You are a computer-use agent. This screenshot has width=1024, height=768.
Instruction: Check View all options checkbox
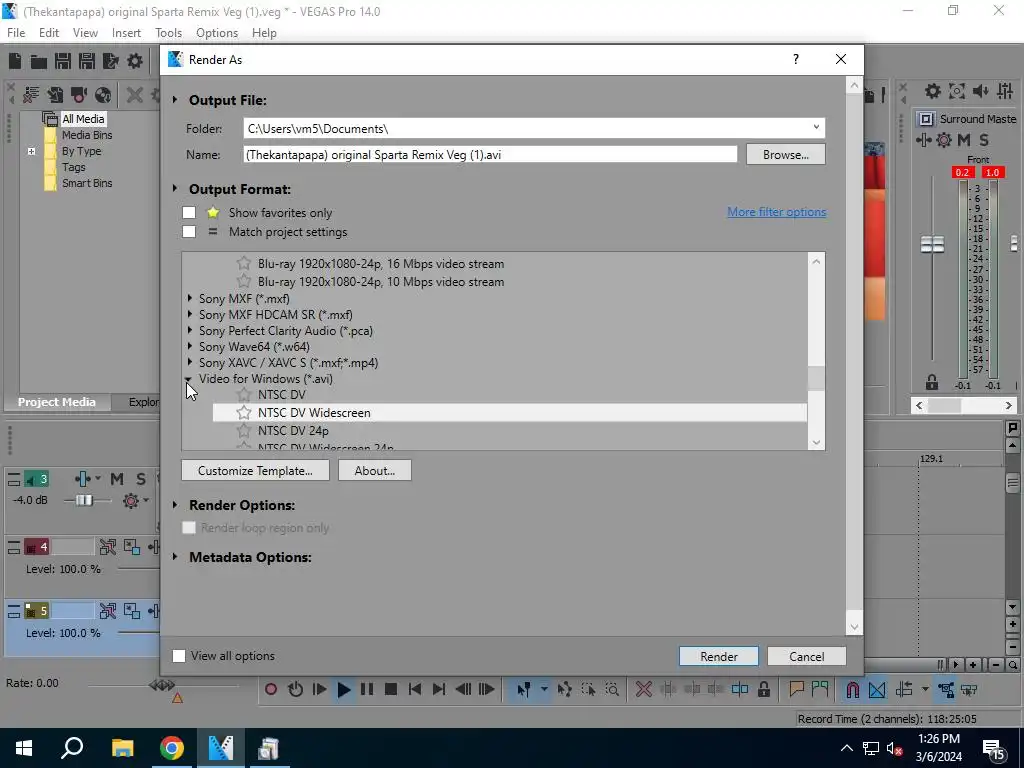(x=179, y=656)
